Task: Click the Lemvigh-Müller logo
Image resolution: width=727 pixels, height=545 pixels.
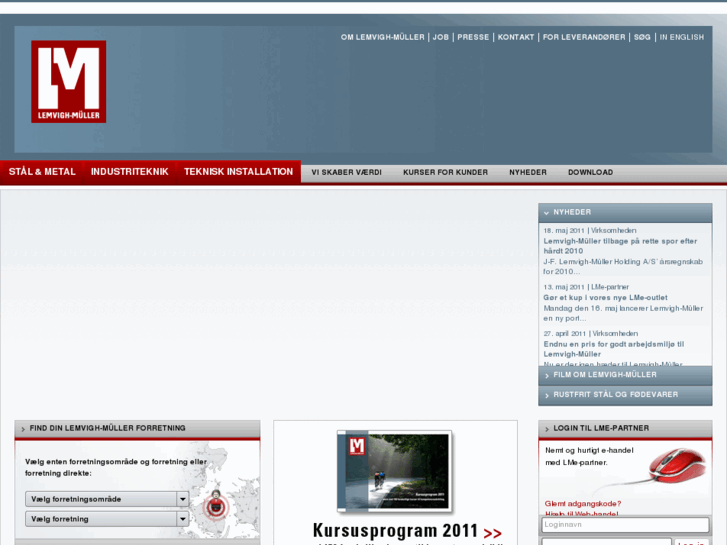Action: click(x=69, y=82)
